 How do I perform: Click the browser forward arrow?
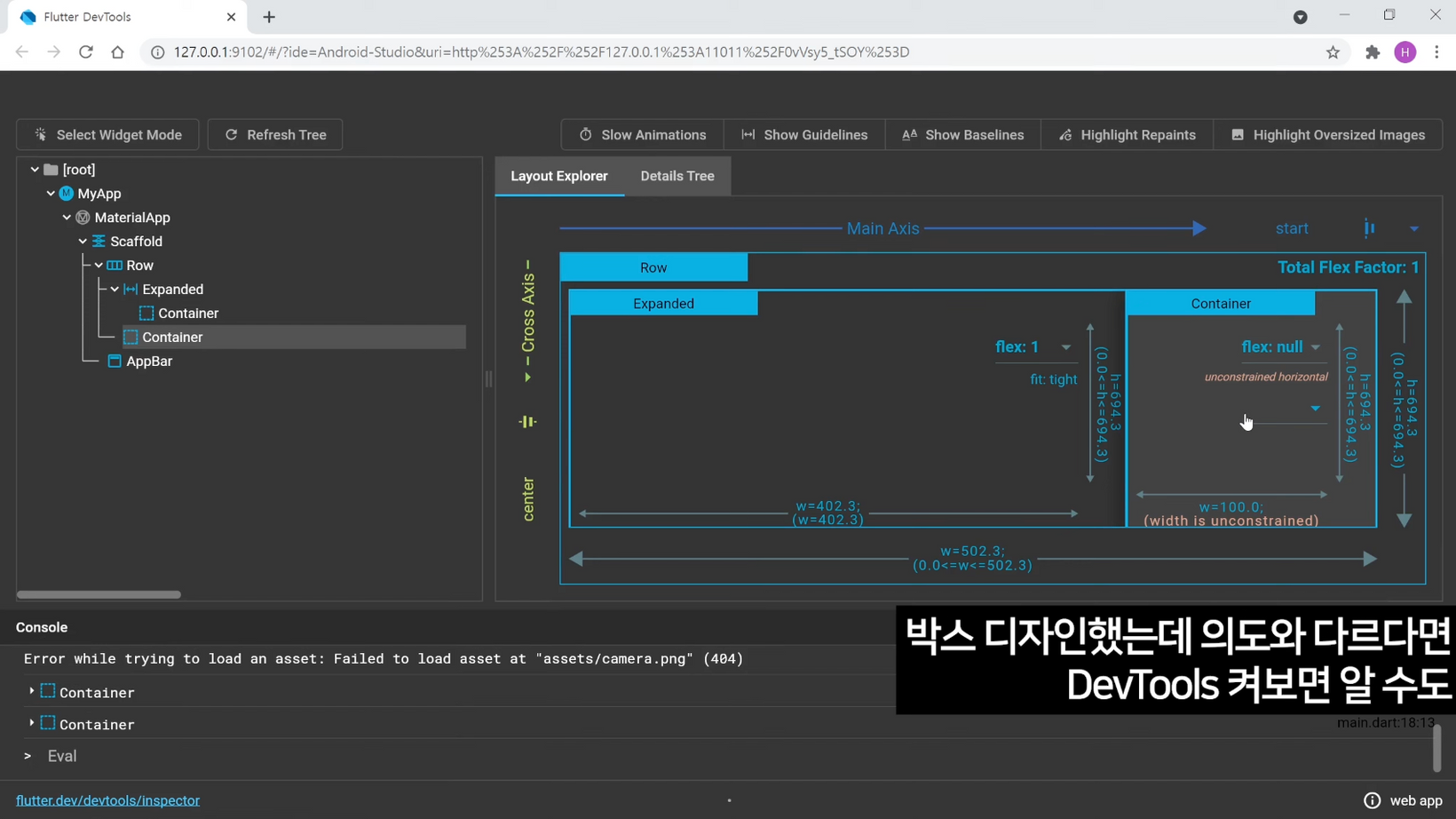coord(54,52)
